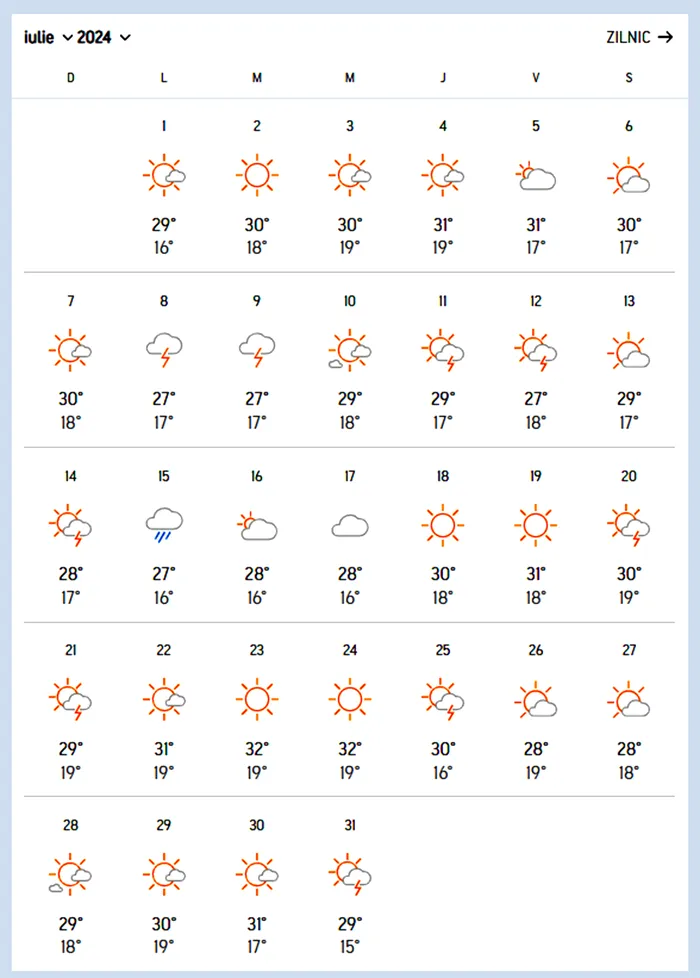Screen dimensions: 700x978
Task: Open the ZILNIC daily view link
Action: coord(639,37)
